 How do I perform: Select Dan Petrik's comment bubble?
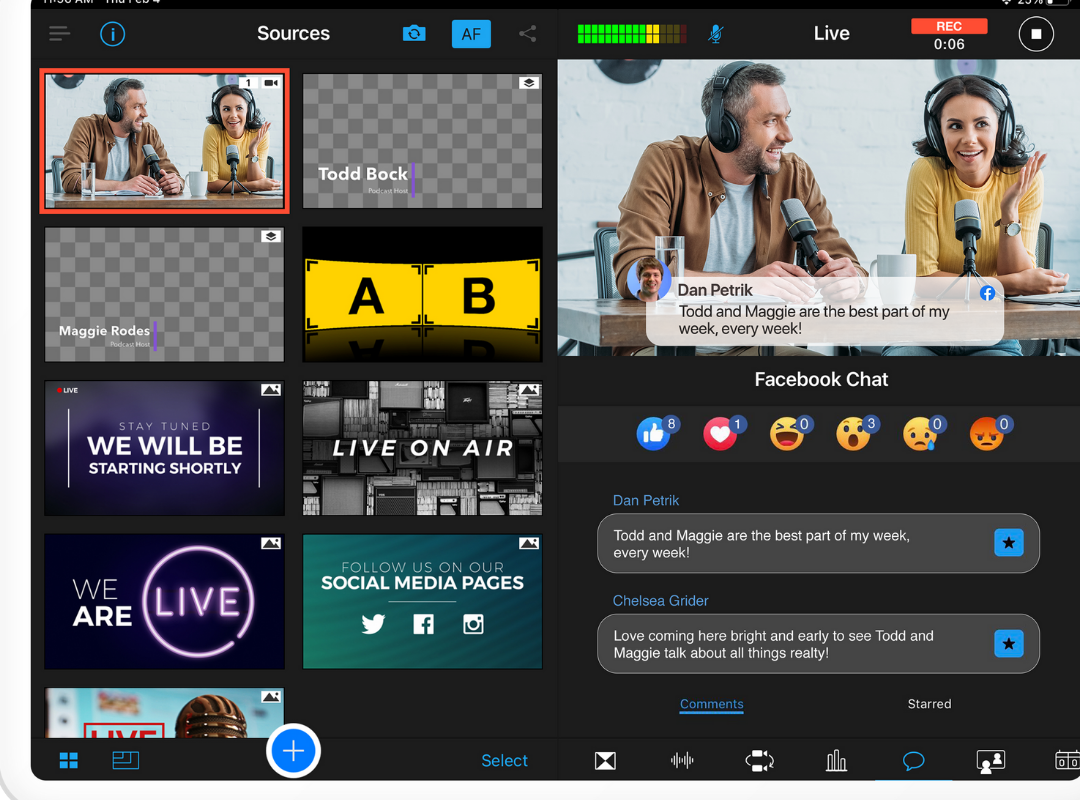tap(818, 543)
